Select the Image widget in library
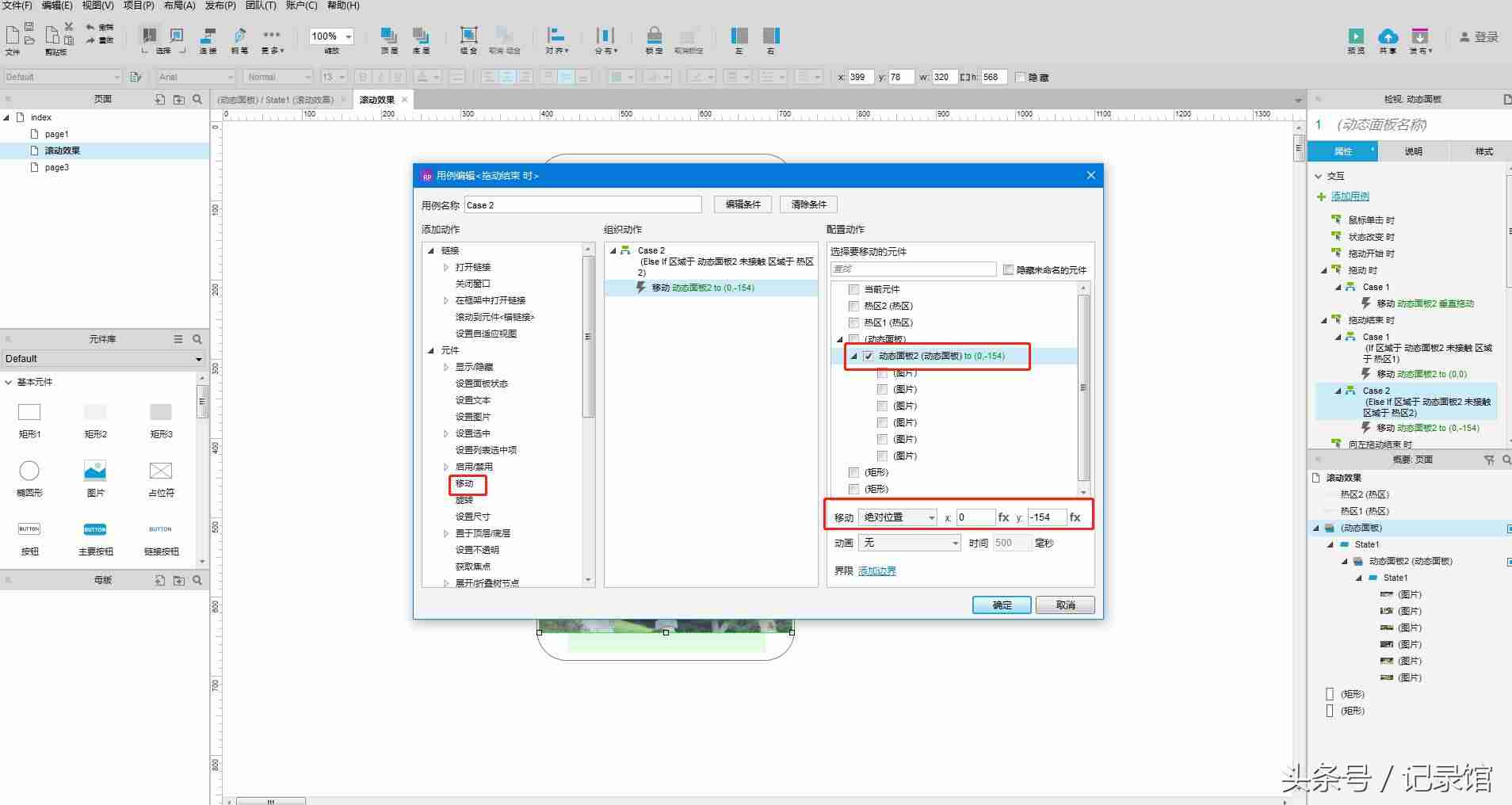1512x805 pixels. click(95, 471)
